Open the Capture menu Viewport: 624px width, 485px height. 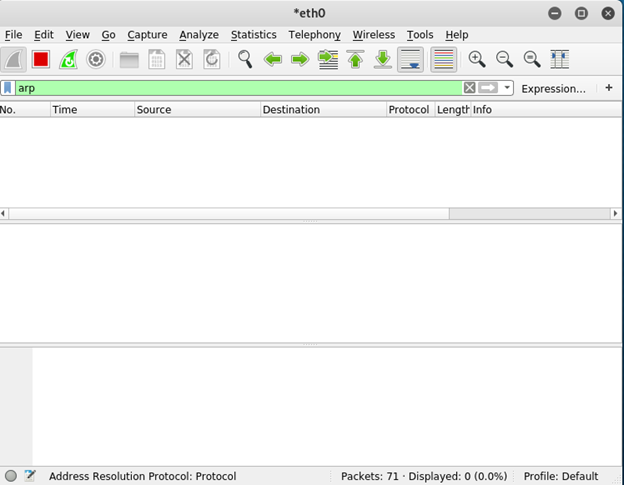[147, 35]
